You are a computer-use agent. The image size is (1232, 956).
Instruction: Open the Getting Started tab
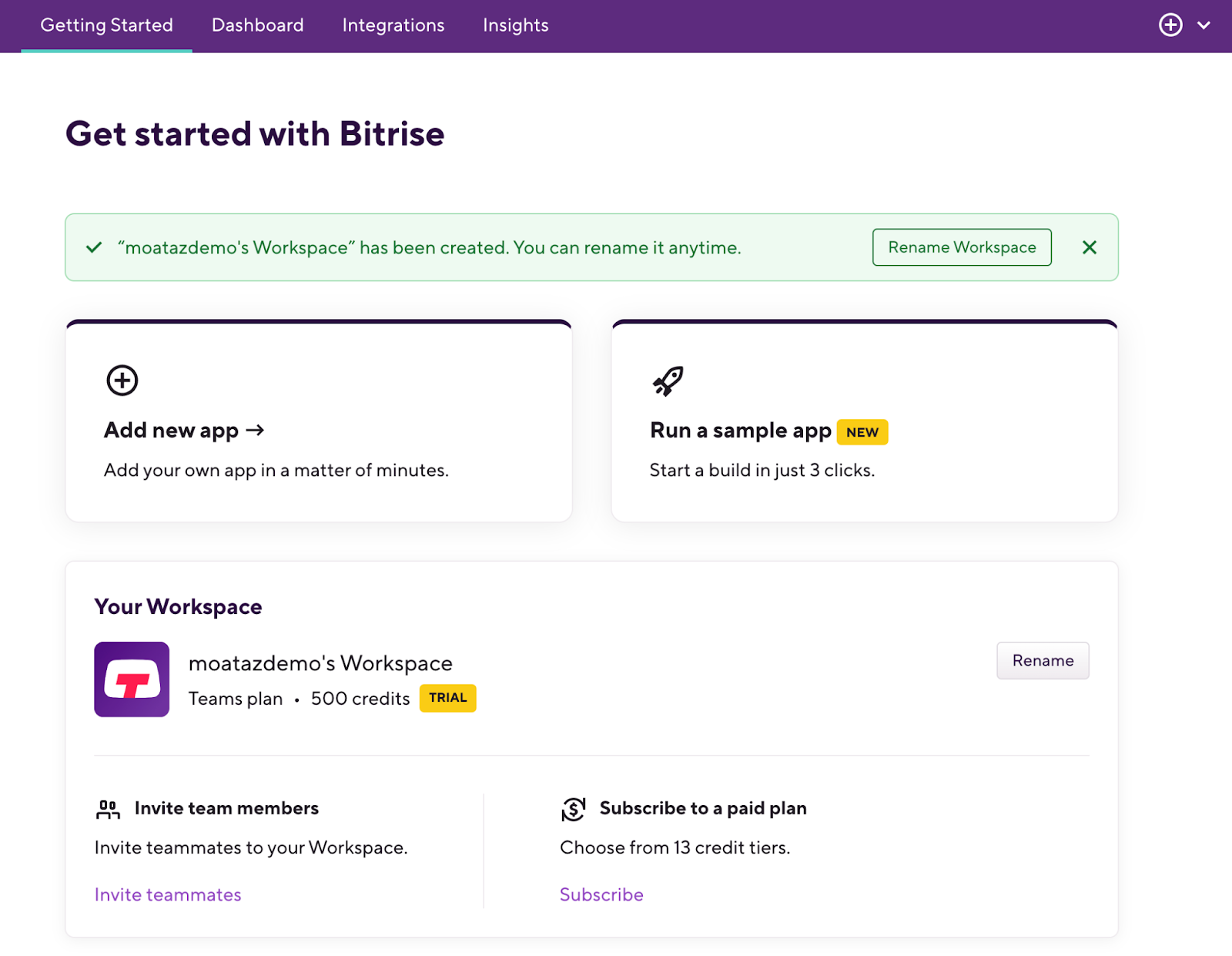pyautogui.click(x=106, y=25)
